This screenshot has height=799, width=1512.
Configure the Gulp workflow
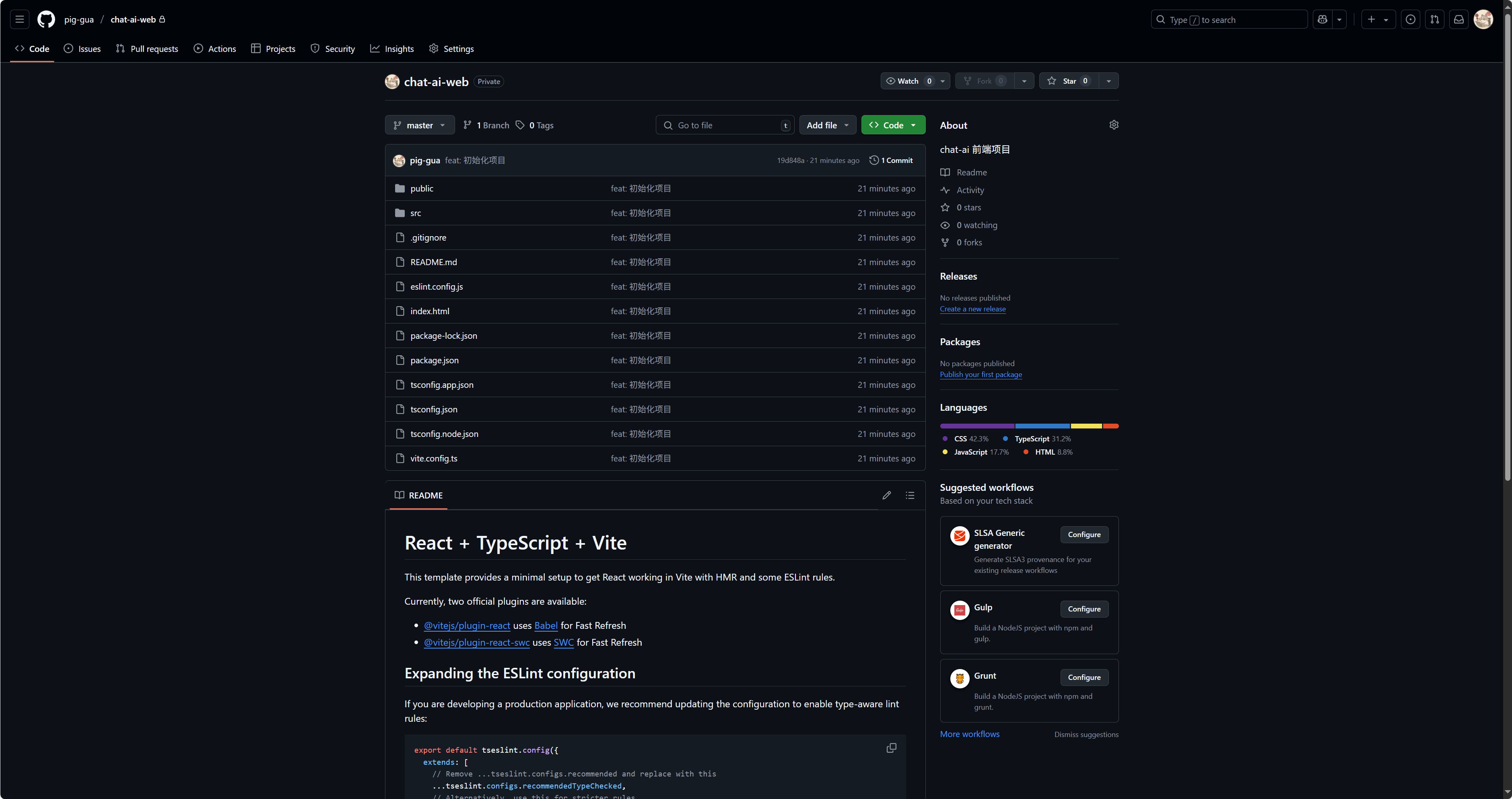(x=1084, y=610)
